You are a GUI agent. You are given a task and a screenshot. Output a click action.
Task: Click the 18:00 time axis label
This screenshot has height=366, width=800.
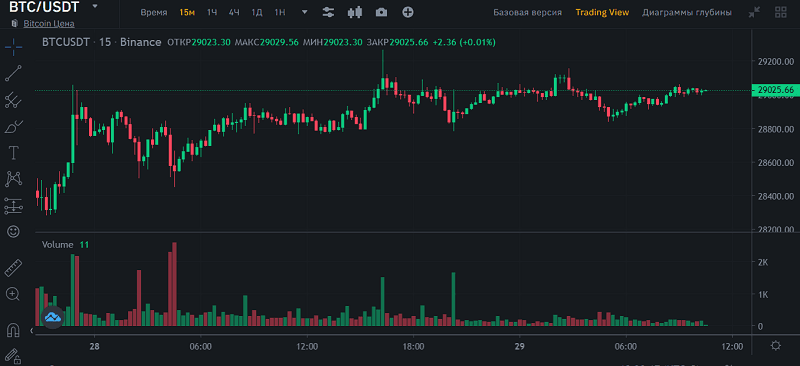pyautogui.click(x=413, y=346)
